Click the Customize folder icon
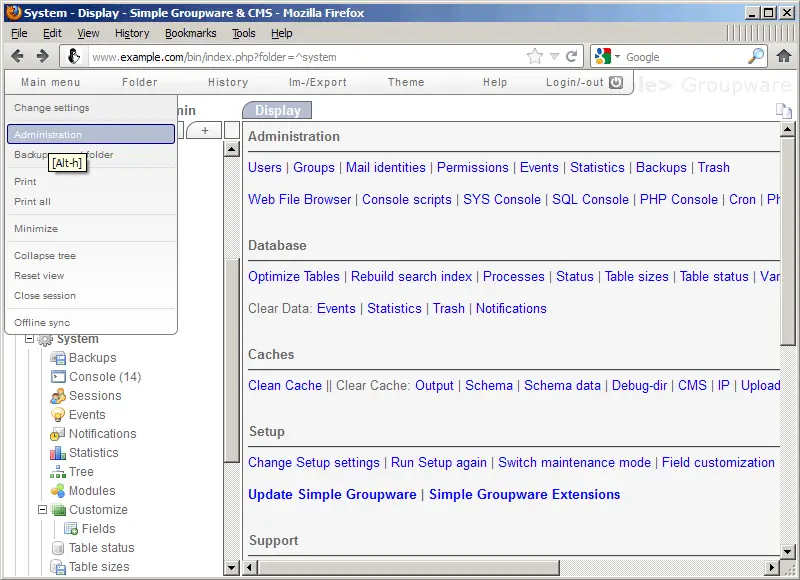This screenshot has width=800, height=580. tap(59, 510)
